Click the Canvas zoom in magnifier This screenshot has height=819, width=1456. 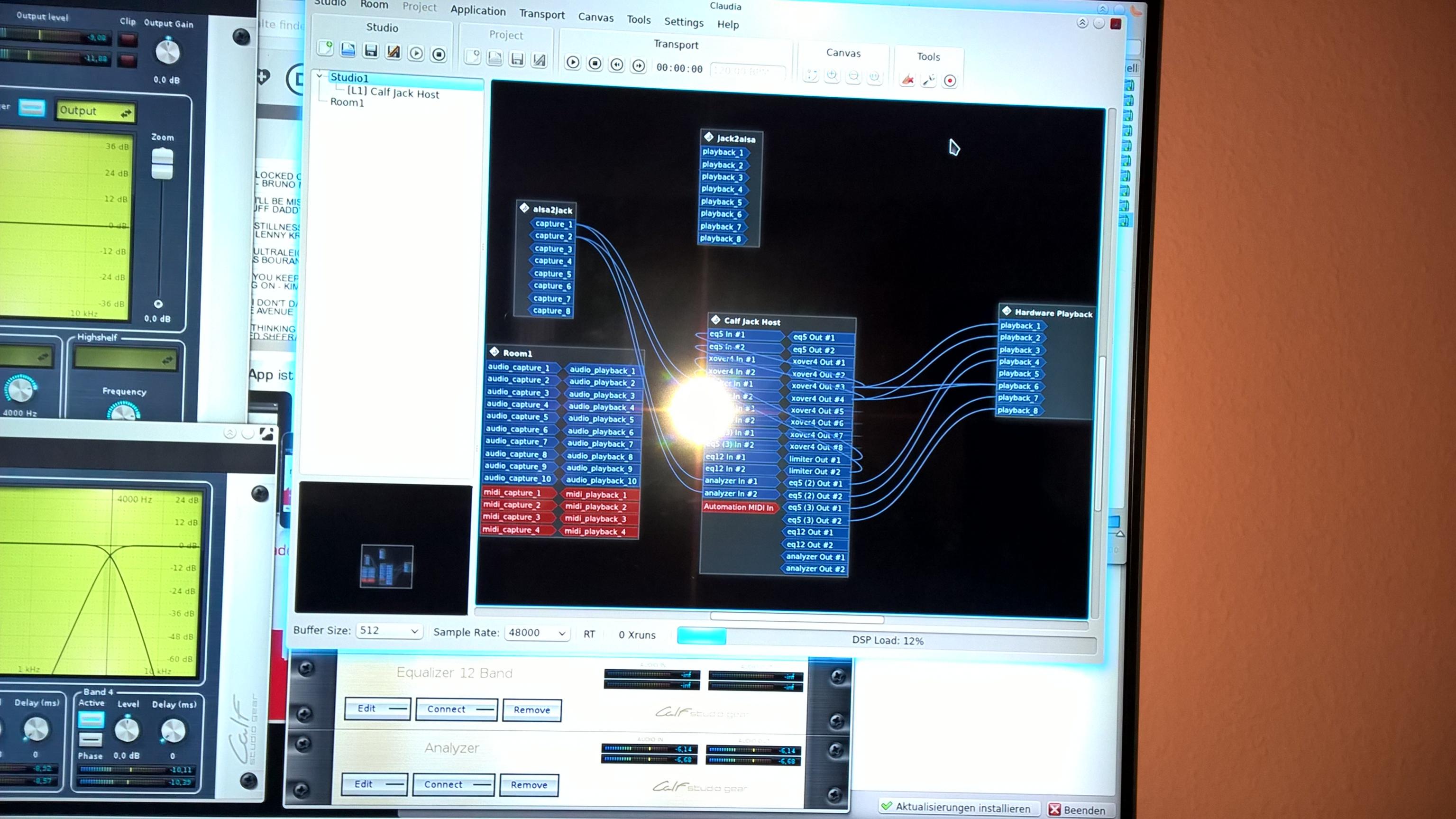832,75
